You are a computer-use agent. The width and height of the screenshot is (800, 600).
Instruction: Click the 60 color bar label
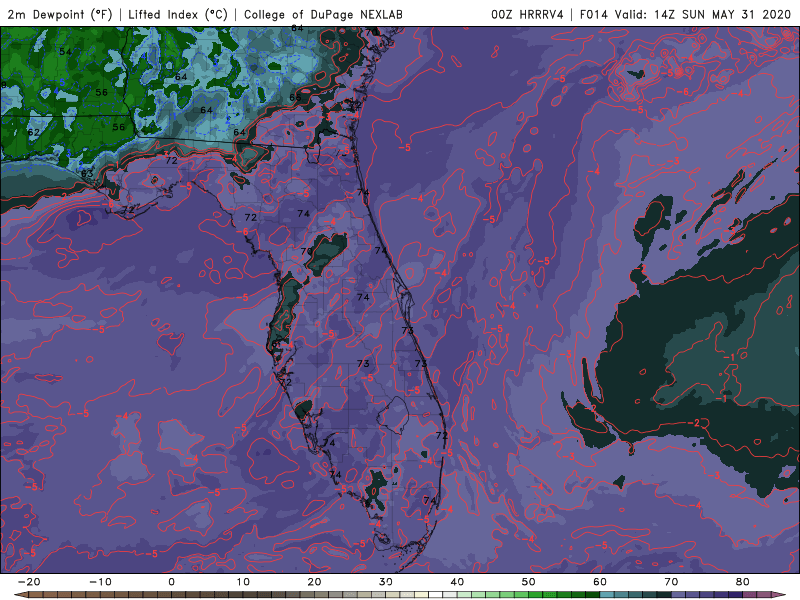(600, 582)
